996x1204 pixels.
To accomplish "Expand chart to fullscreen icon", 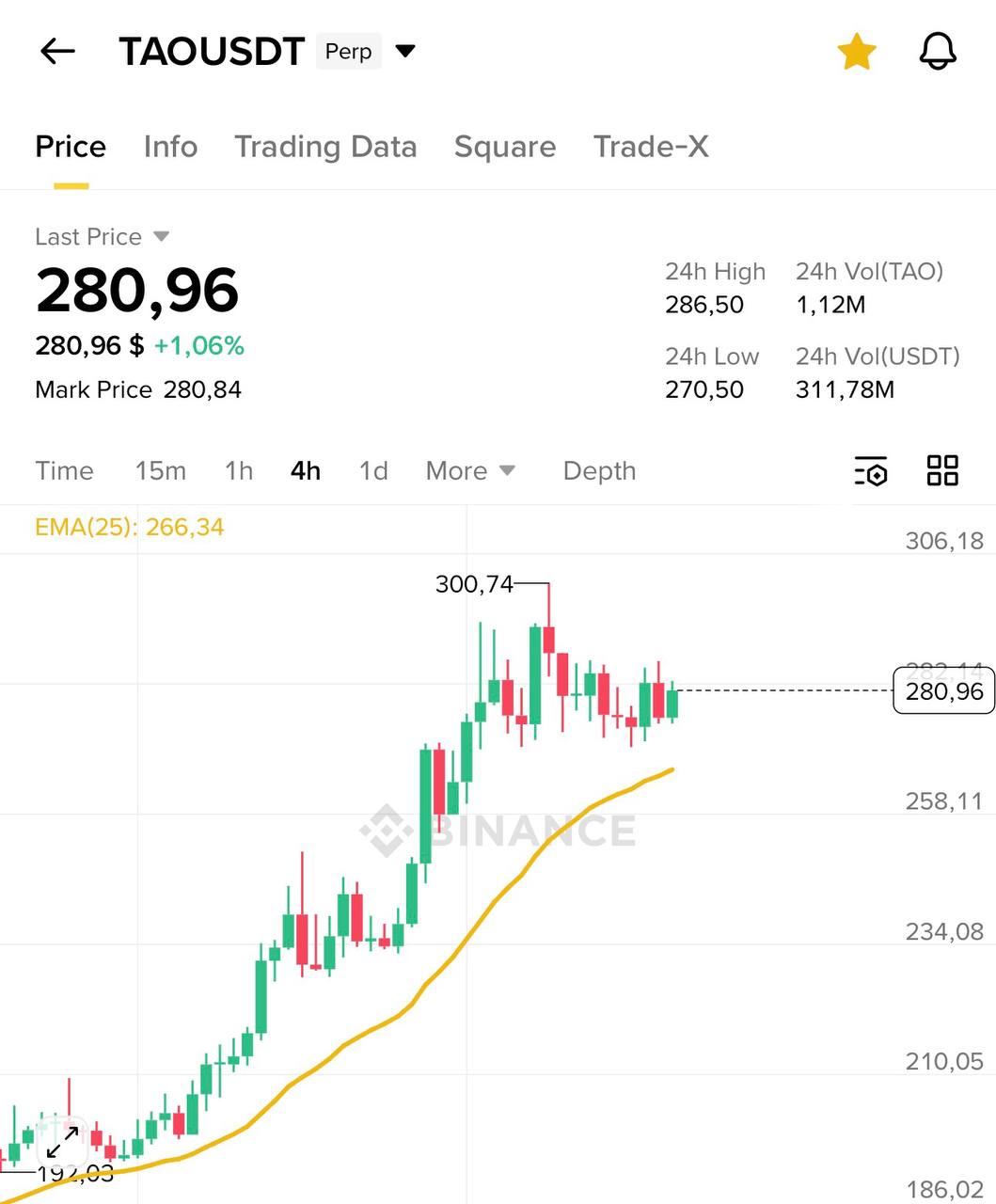I will 62,1142.
